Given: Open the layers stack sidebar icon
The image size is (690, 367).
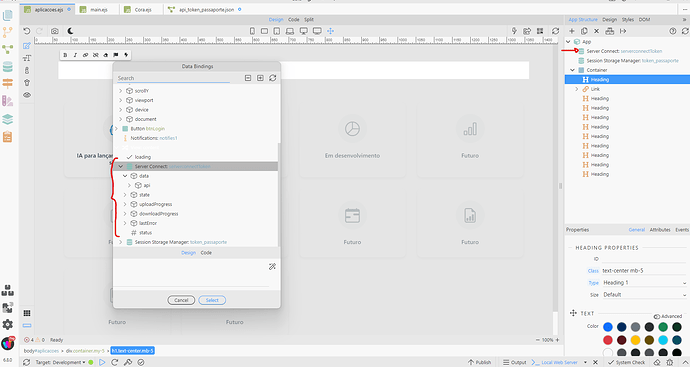Looking at the screenshot, I should coord(7,119).
